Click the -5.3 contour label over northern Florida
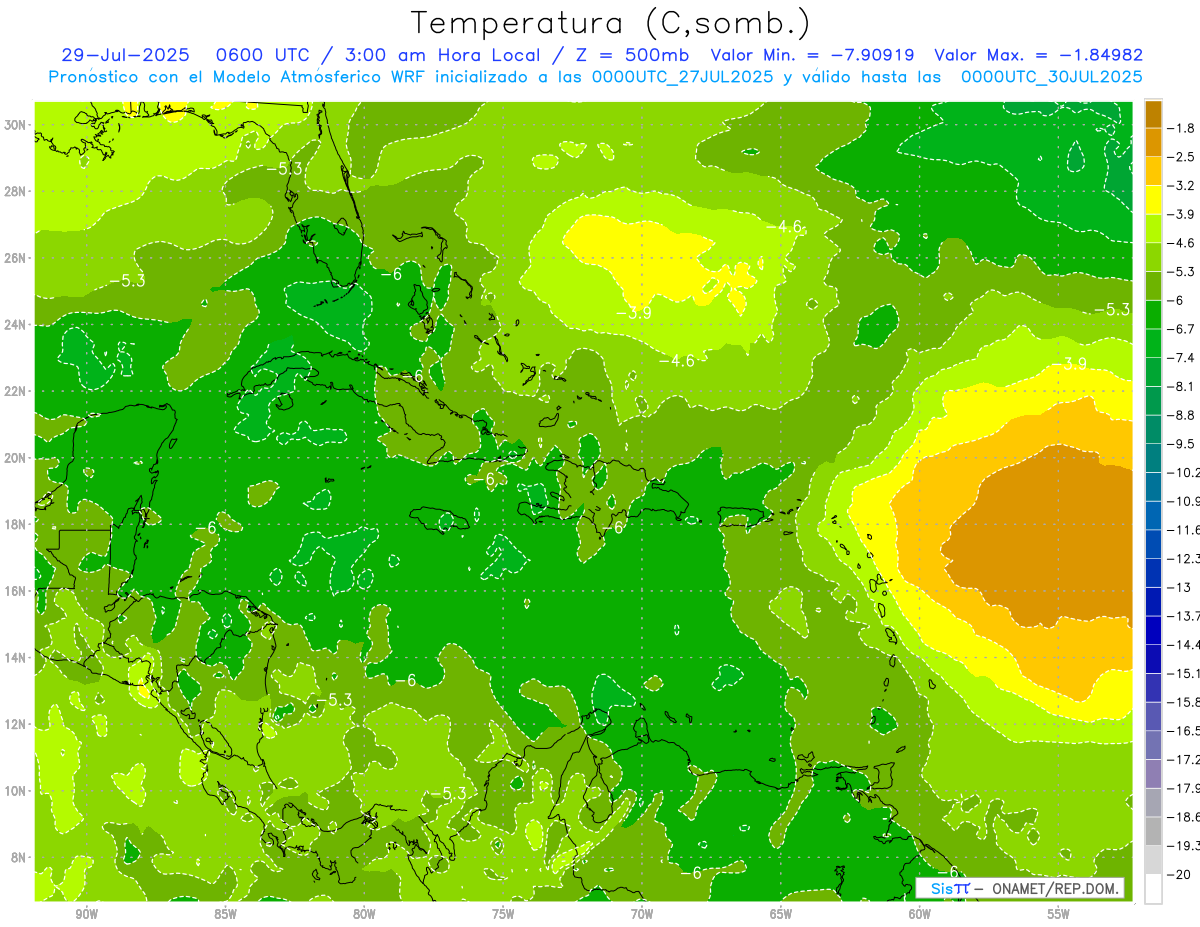 (x=284, y=169)
